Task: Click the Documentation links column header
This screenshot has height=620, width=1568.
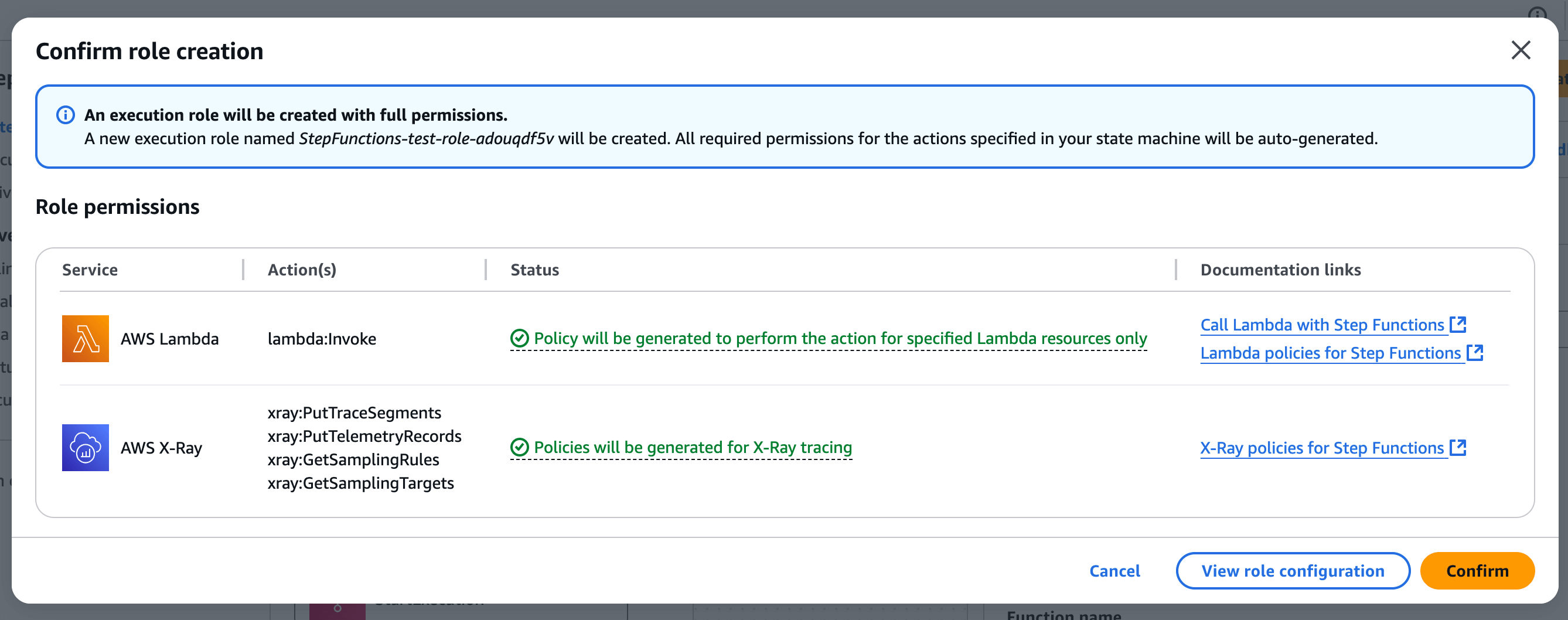Action: point(1280,270)
